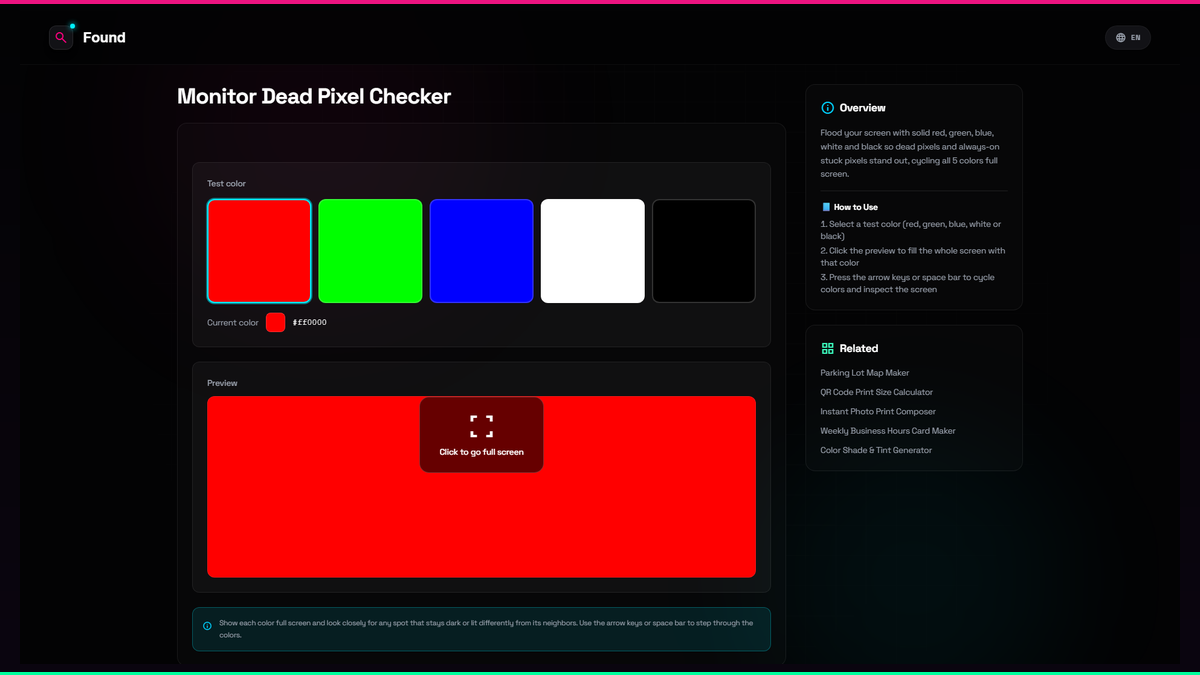1200x675 pixels.
Task: Select the green test color swatch
Action: 370,251
